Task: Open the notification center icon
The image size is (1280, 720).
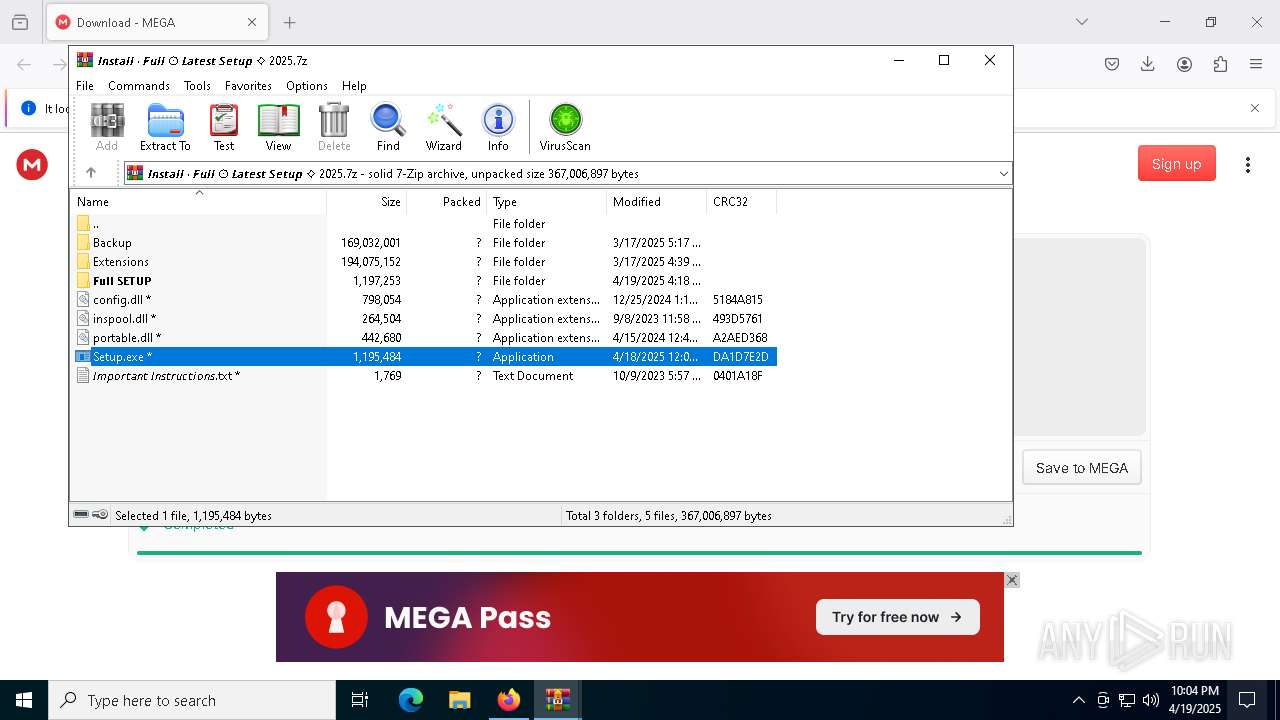Action: pos(1247,700)
